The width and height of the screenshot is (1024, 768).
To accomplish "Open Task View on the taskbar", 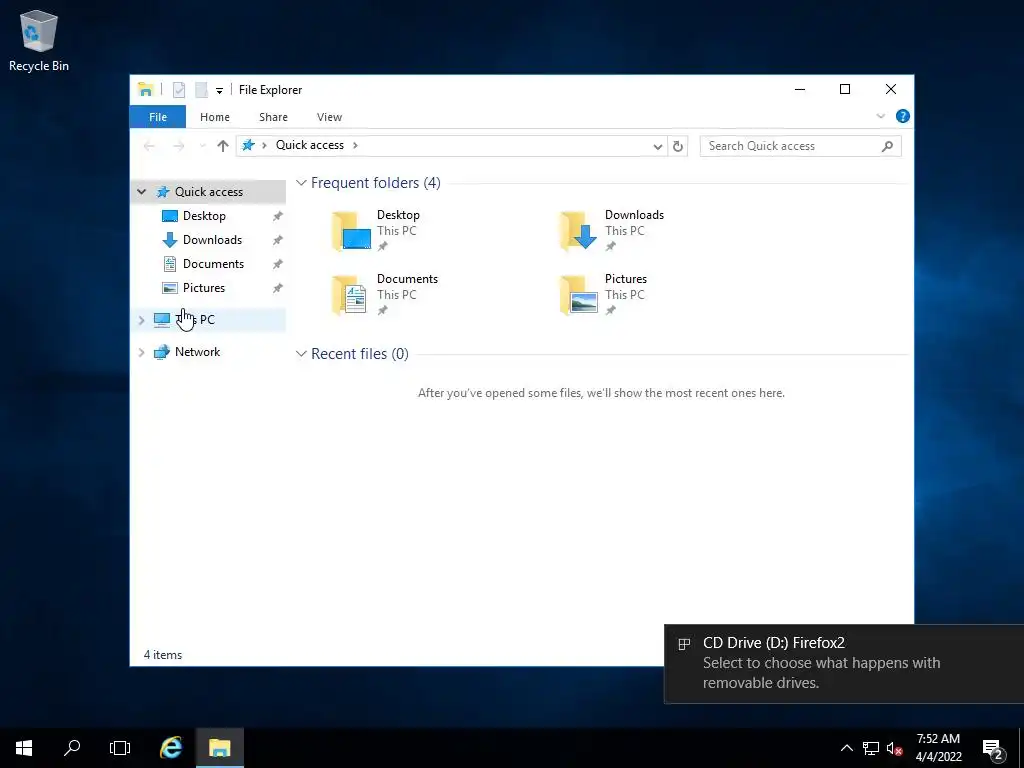I will [120, 748].
